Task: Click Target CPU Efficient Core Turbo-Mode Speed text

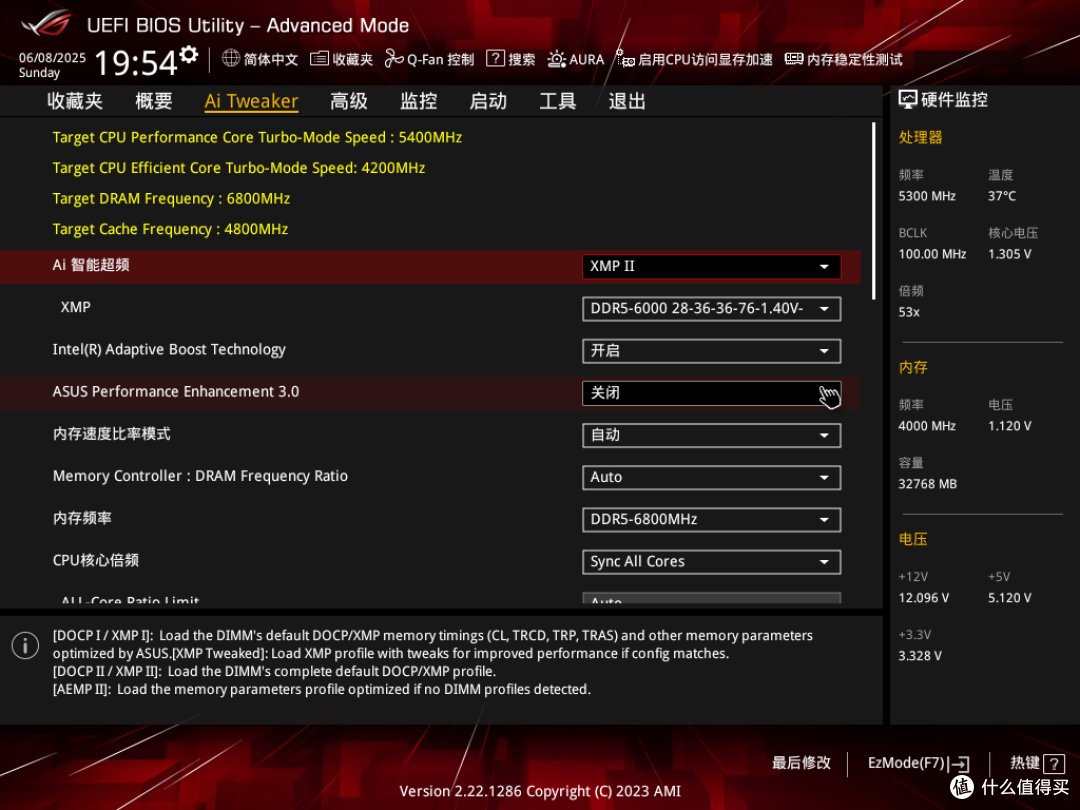Action: pyautogui.click(x=239, y=168)
